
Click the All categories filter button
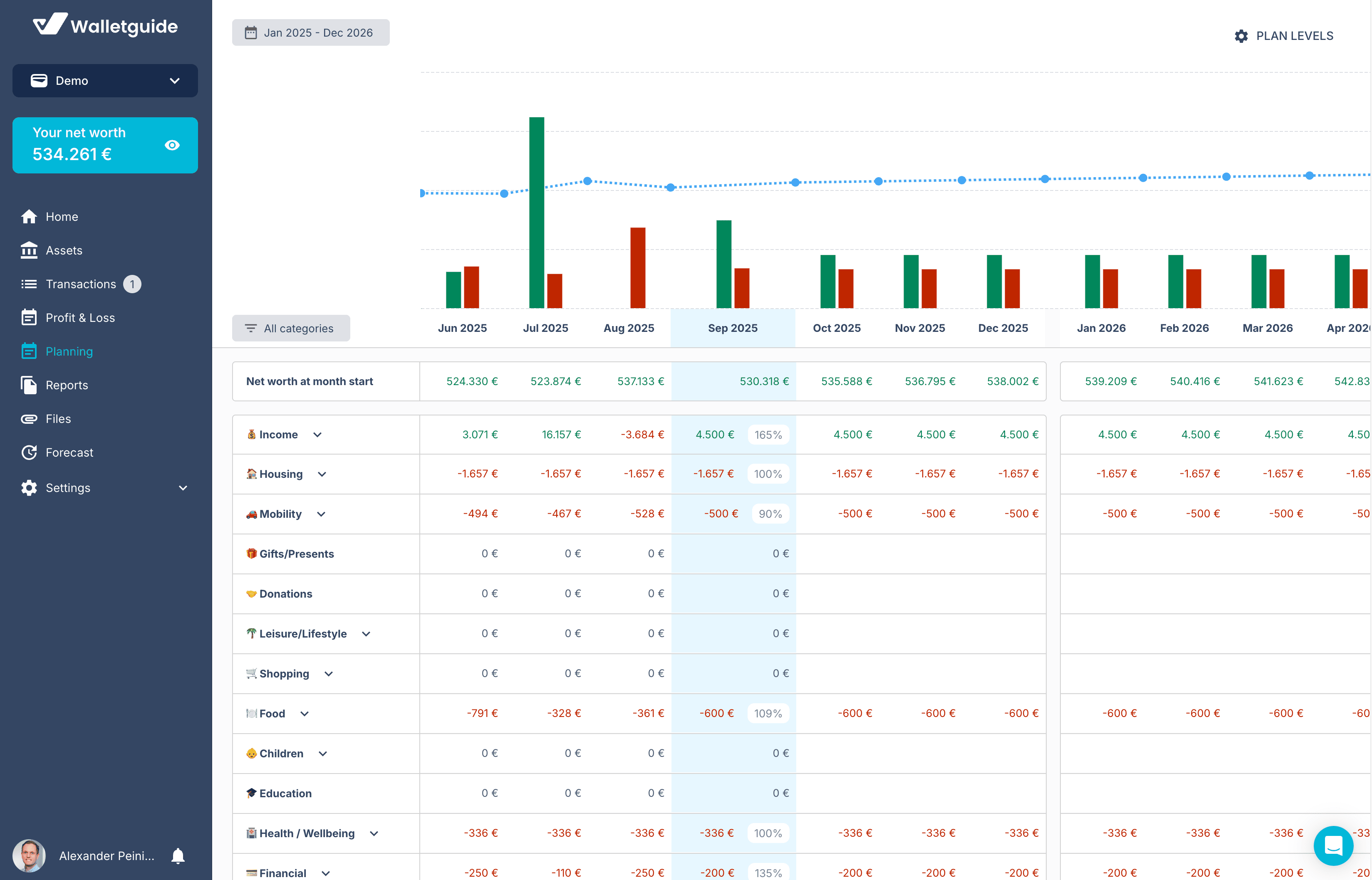point(291,328)
